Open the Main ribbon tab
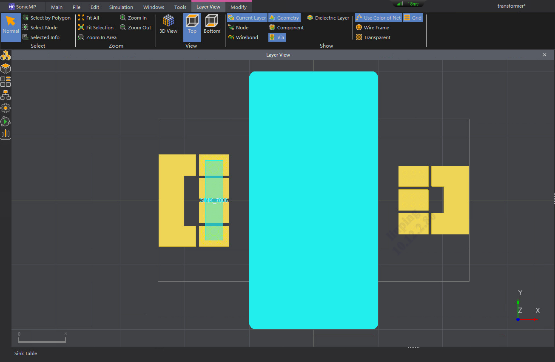The width and height of the screenshot is (555, 362). (x=57, y=7)
